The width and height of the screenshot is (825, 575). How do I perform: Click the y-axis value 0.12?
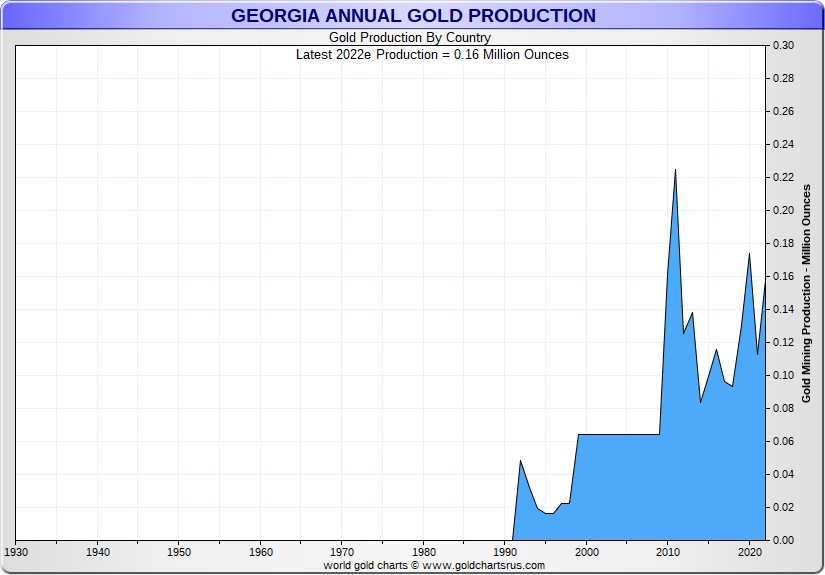coord(783,342)
